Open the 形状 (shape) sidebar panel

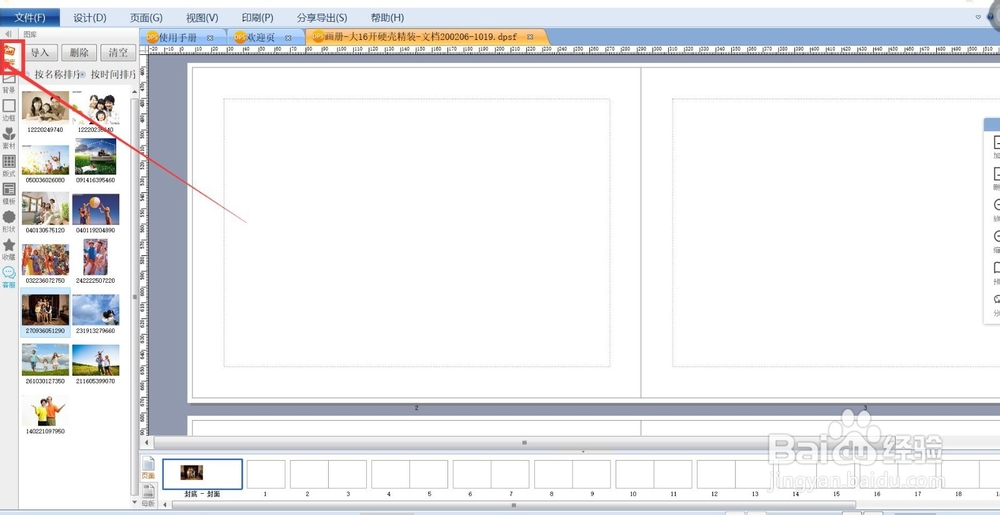[x=9, y=221]
